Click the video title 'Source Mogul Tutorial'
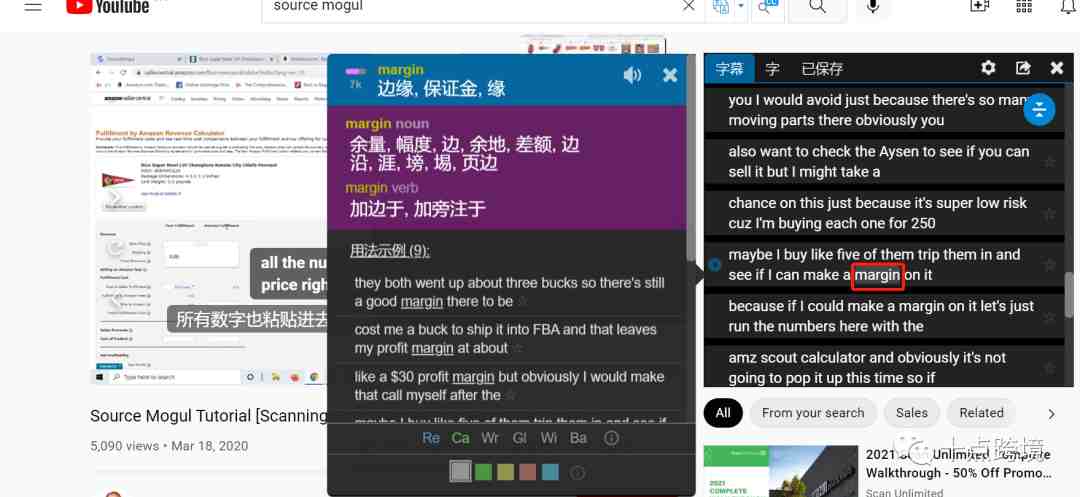This screenshot has width=1080, height=497. [x=209, y=416]
